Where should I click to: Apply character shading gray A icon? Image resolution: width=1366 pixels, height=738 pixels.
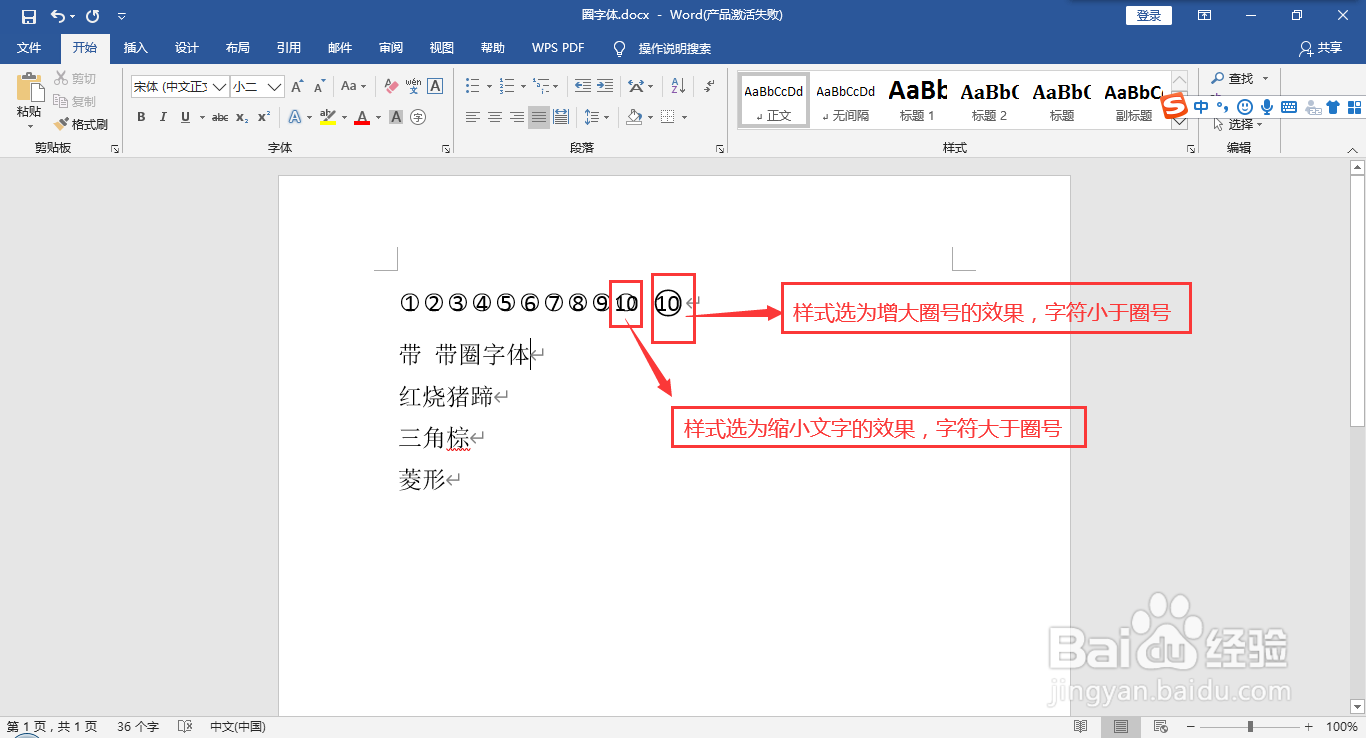click(396, 117)
